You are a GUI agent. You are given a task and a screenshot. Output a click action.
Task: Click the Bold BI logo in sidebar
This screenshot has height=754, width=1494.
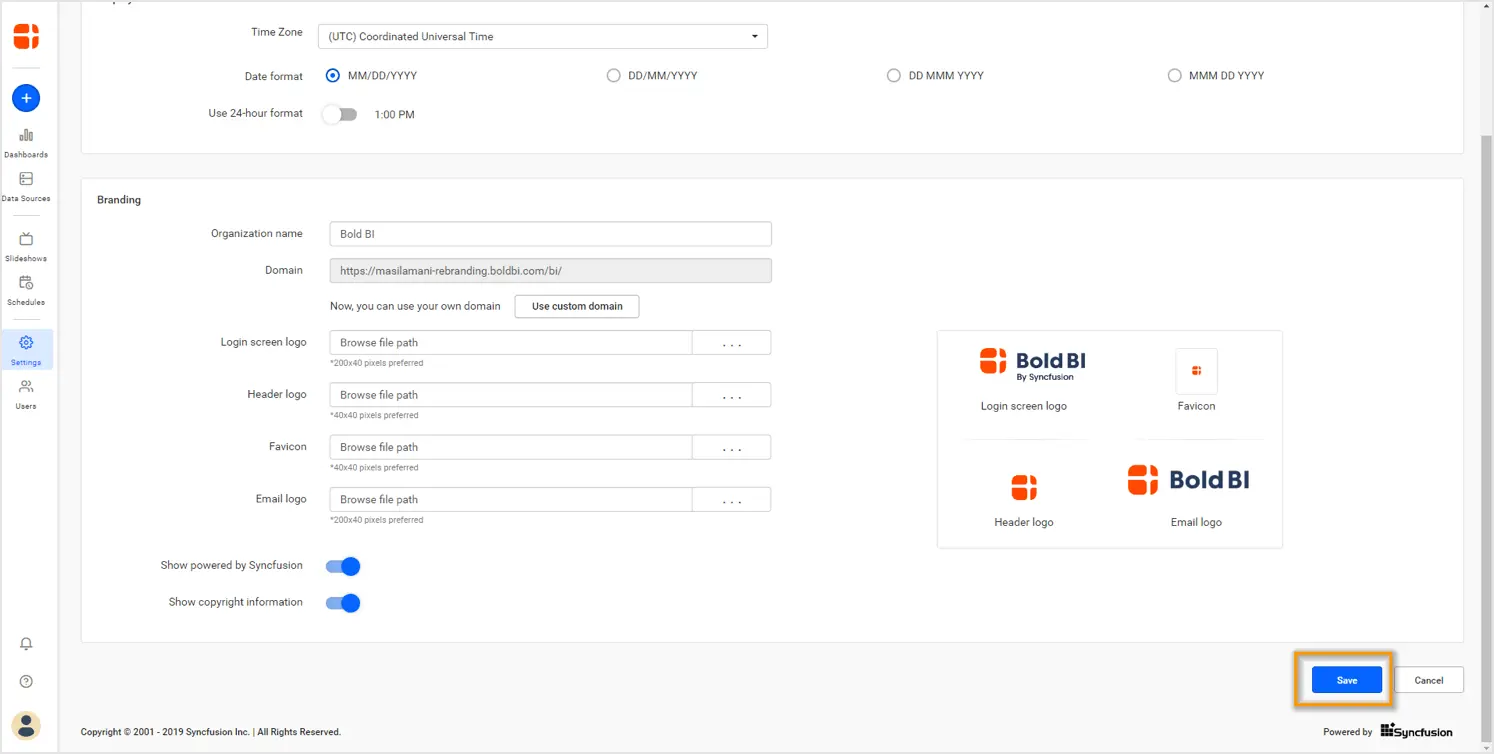click(26, 37)
